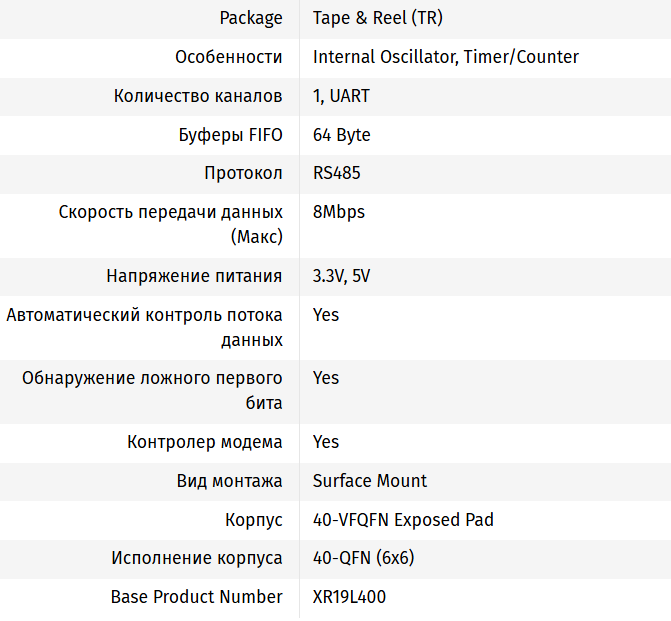
Task: Click Напряжение питания label
Action: 194,276
